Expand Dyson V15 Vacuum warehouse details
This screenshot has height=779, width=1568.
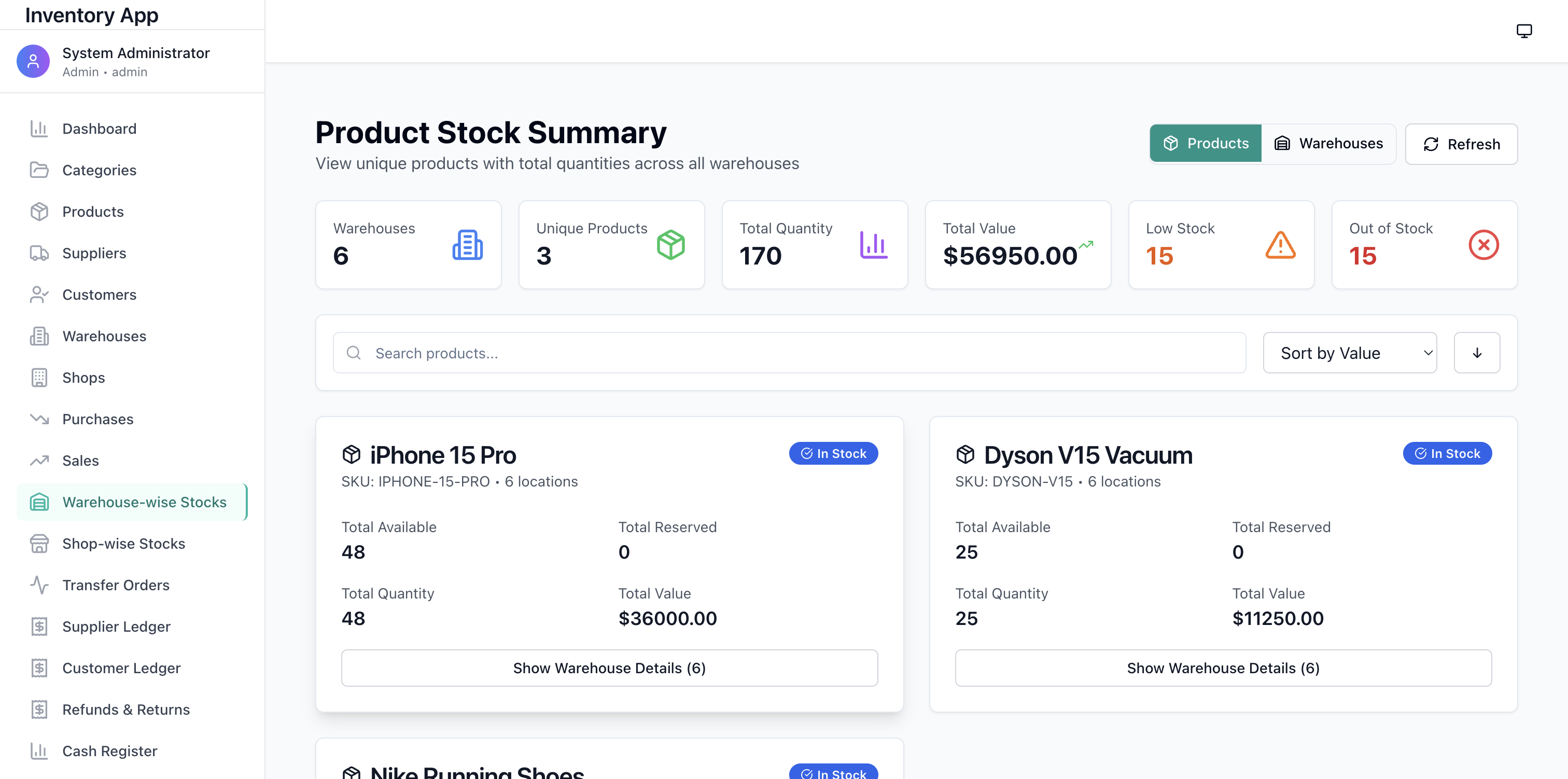(x=1223, y=667)
